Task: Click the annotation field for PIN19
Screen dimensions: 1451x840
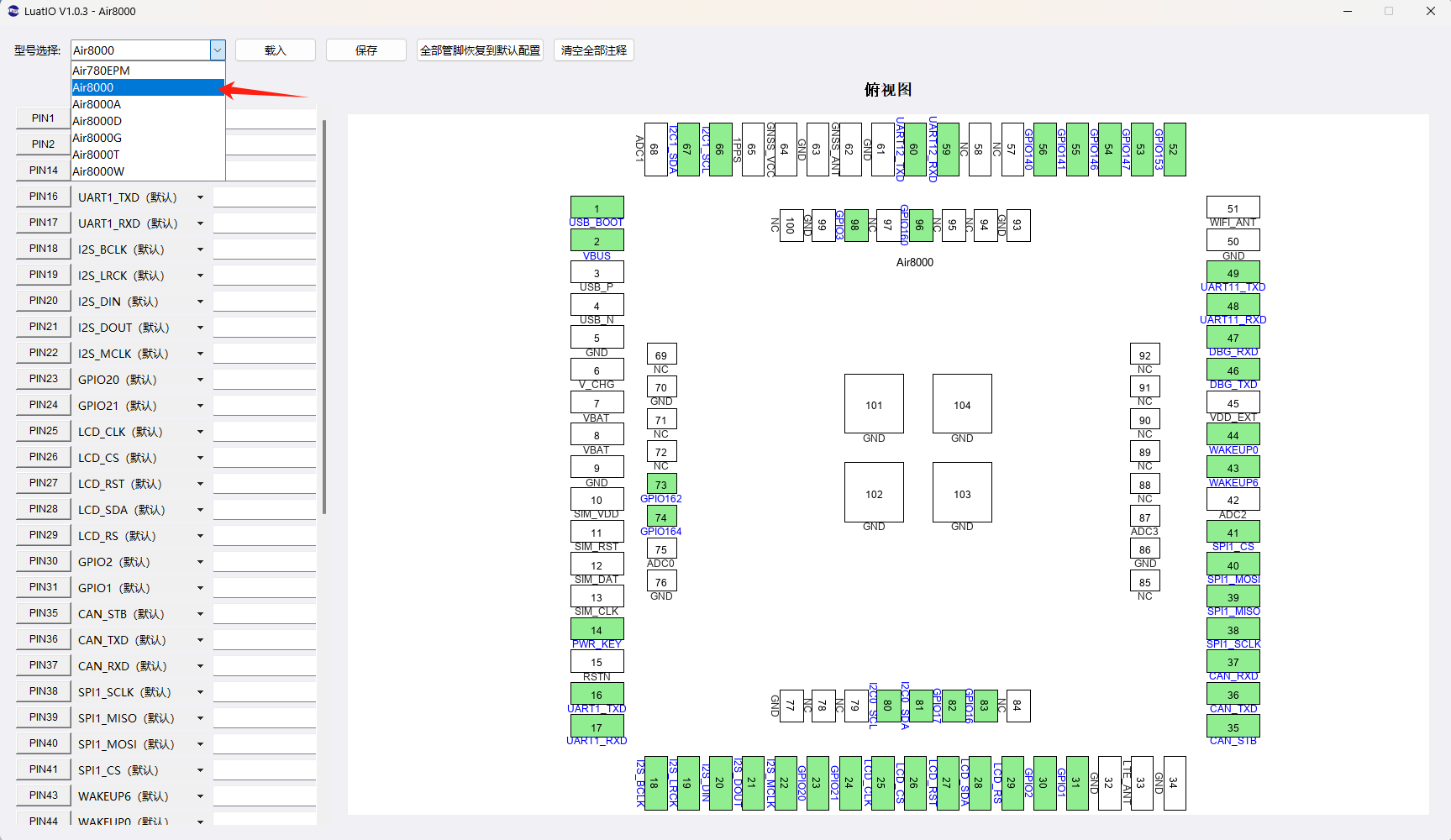Action: tap(265, 275)
